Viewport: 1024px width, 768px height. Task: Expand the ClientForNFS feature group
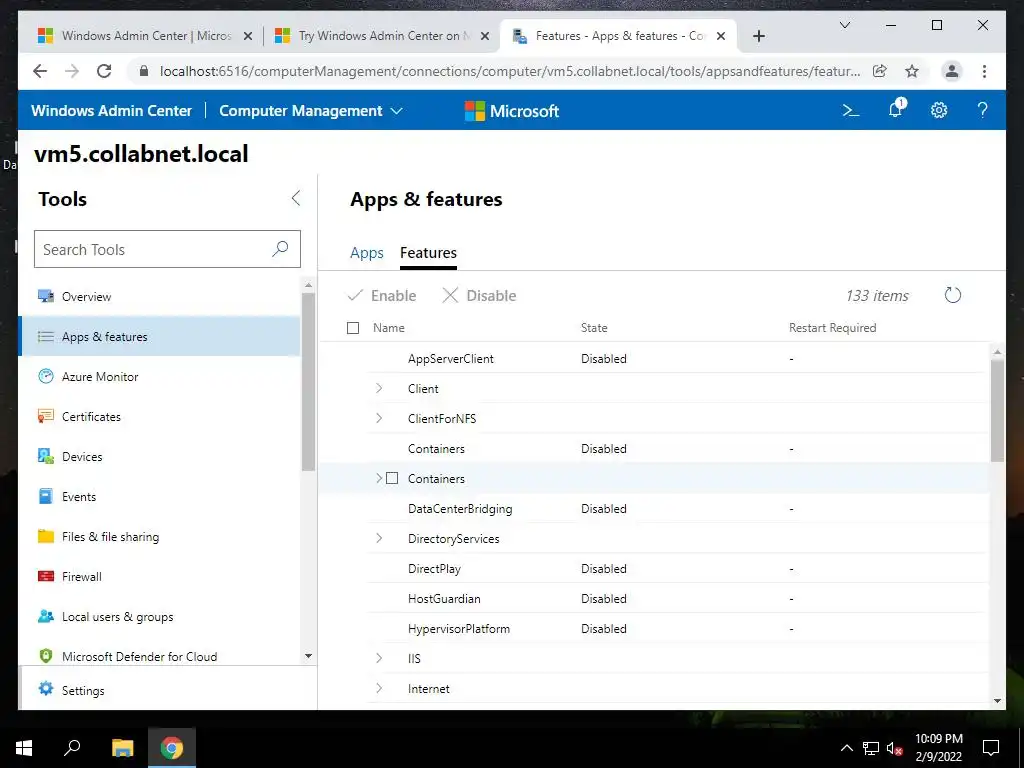[x=379, y=418]
